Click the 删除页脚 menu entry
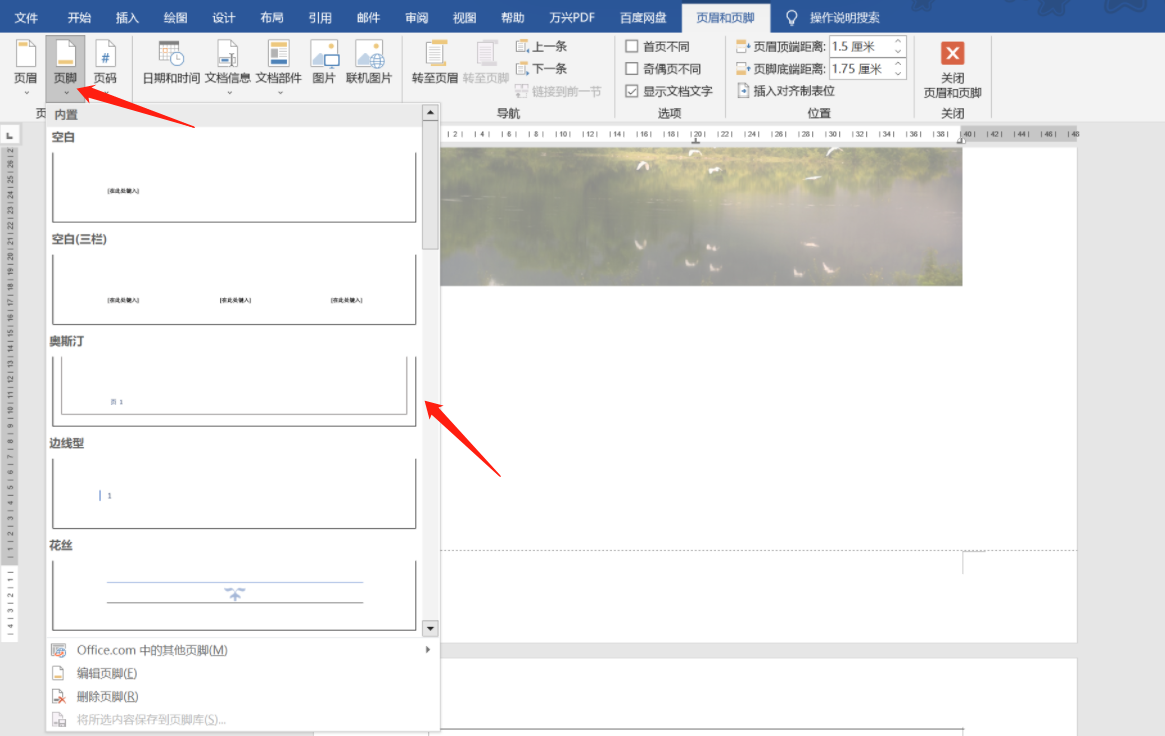The height and width of the screenshot is (736, 1165). click(241, 696)
